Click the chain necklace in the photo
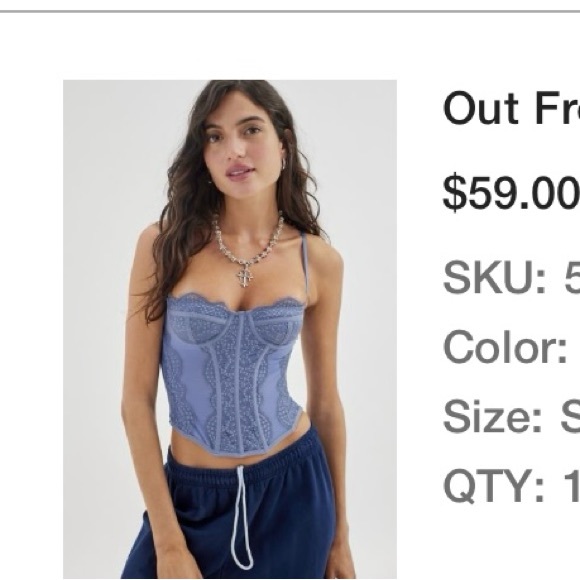 pyautogui.click(x=246, y=240)
